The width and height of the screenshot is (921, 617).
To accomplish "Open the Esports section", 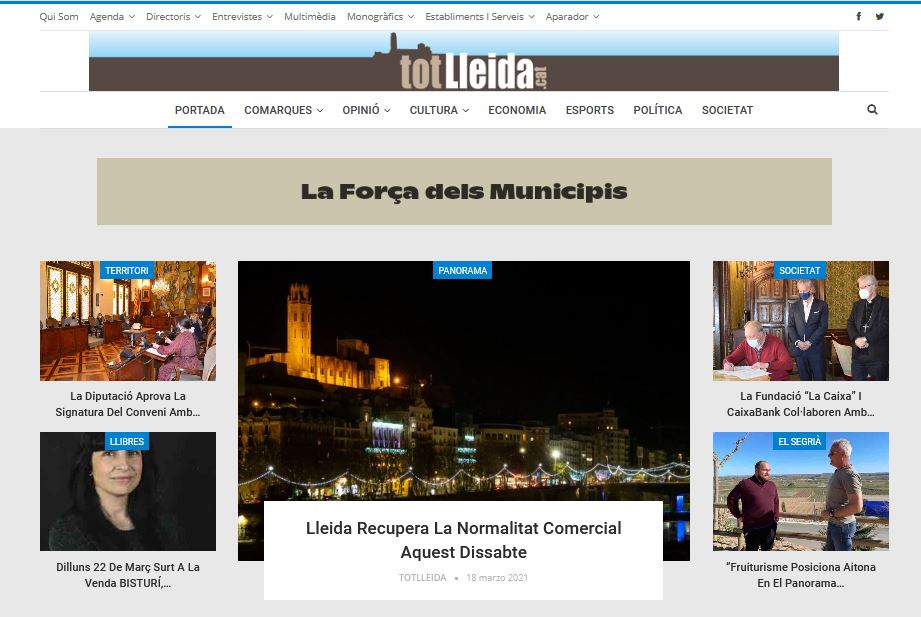I will tap(590, 110).
